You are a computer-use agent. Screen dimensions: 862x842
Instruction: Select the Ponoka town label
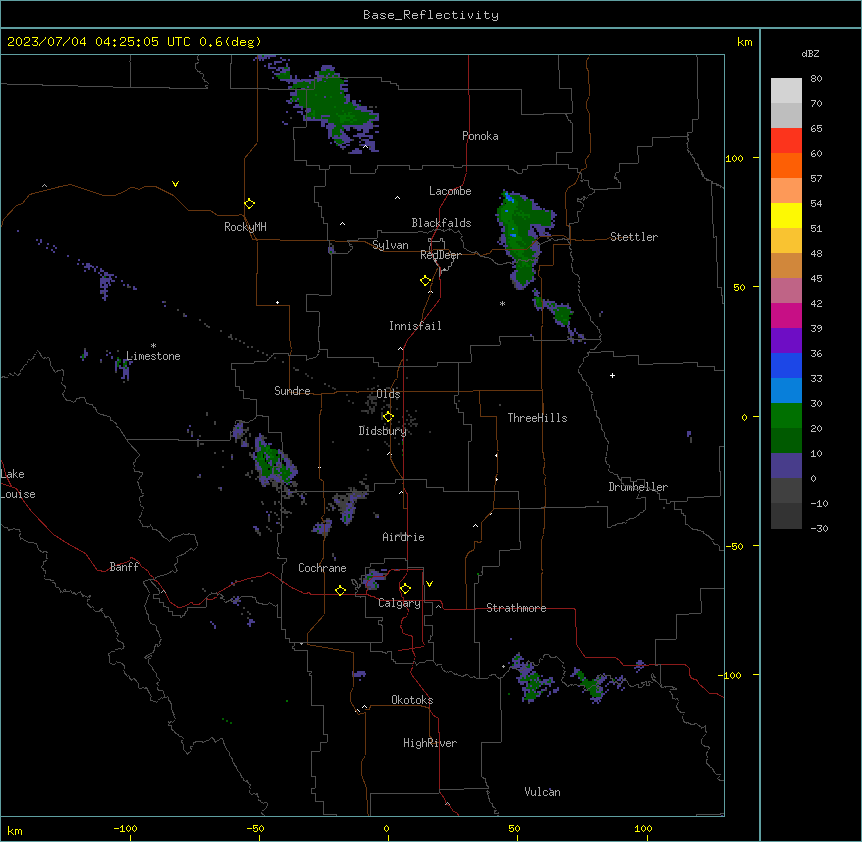(x=480, y=136)
